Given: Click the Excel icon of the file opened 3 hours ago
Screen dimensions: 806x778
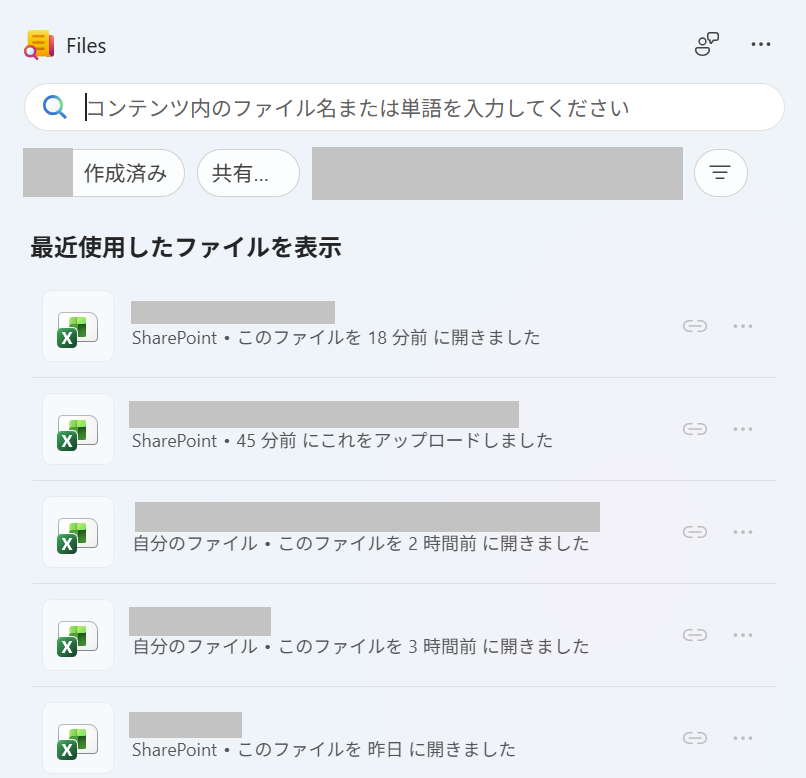Looking at the screenshot, I should pos(78,635).
